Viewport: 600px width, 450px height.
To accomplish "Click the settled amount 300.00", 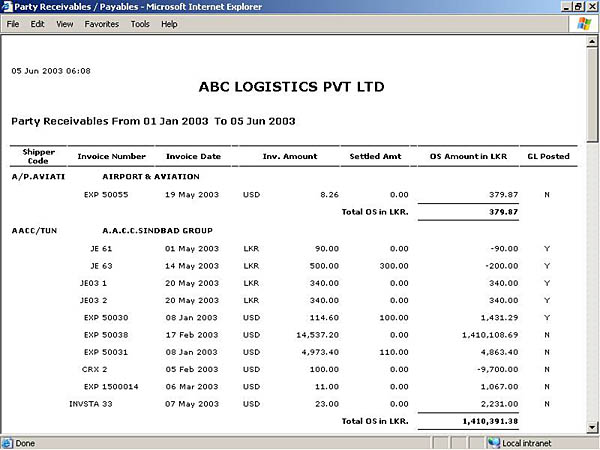I will coord(394,266).
